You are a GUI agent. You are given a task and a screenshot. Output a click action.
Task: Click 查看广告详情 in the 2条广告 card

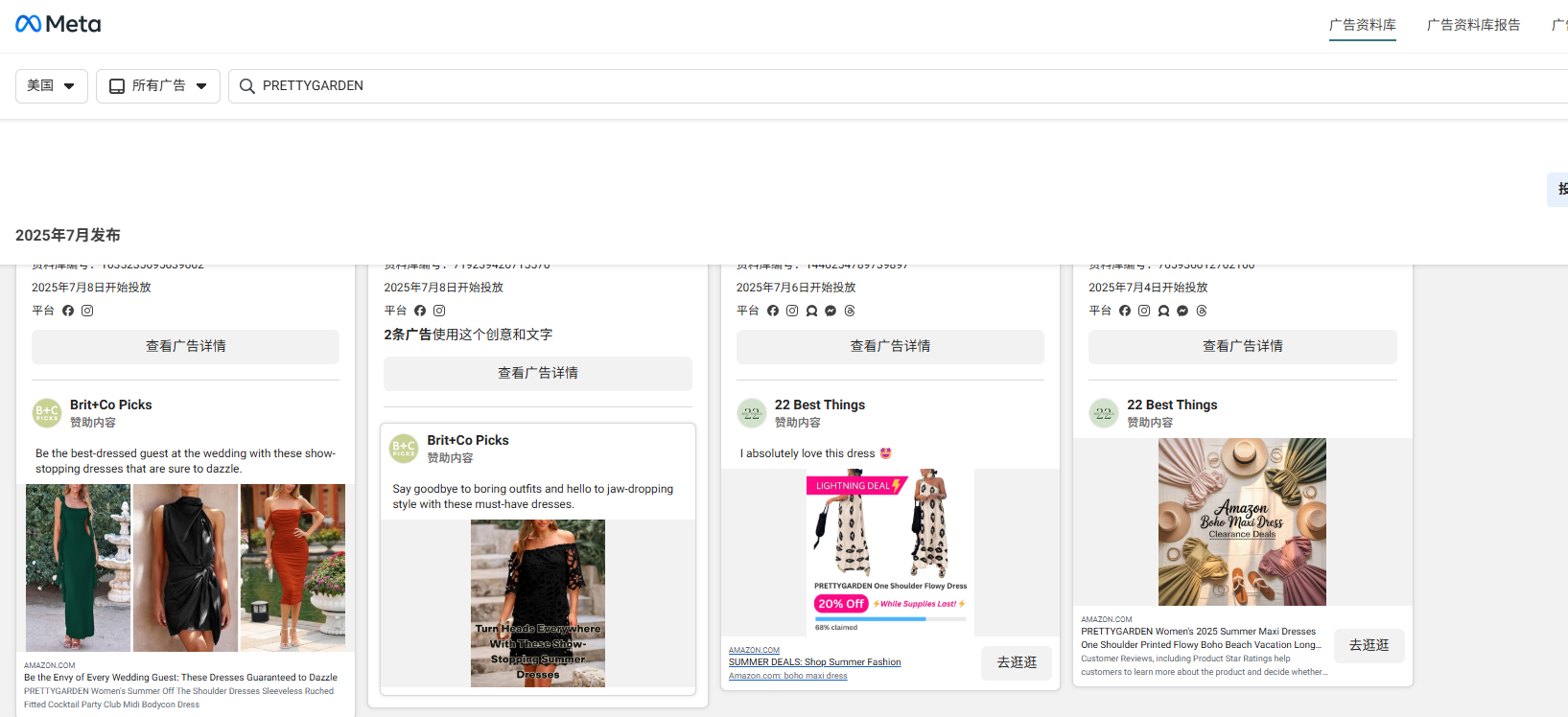(538, 373)
